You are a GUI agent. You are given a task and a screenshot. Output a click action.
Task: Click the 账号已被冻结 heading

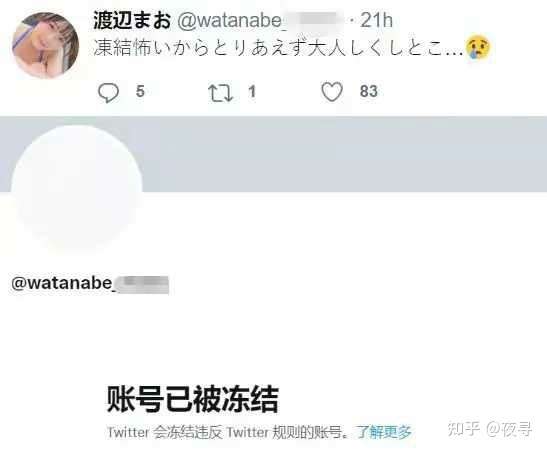pyautogui.click(x=192, y=399)
